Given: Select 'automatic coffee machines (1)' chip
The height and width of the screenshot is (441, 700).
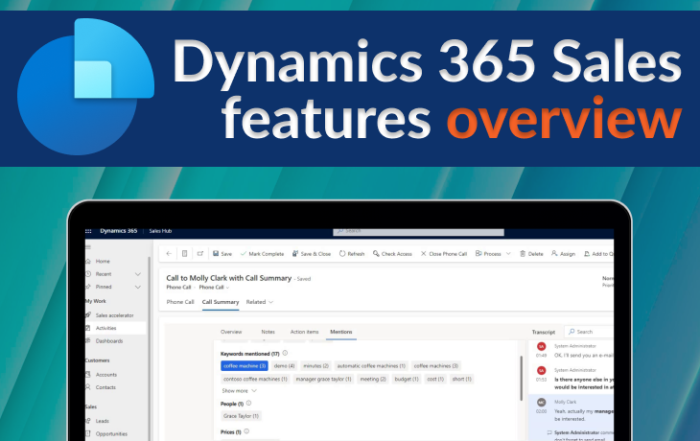Looking at the screenshot, I should 371,366.
